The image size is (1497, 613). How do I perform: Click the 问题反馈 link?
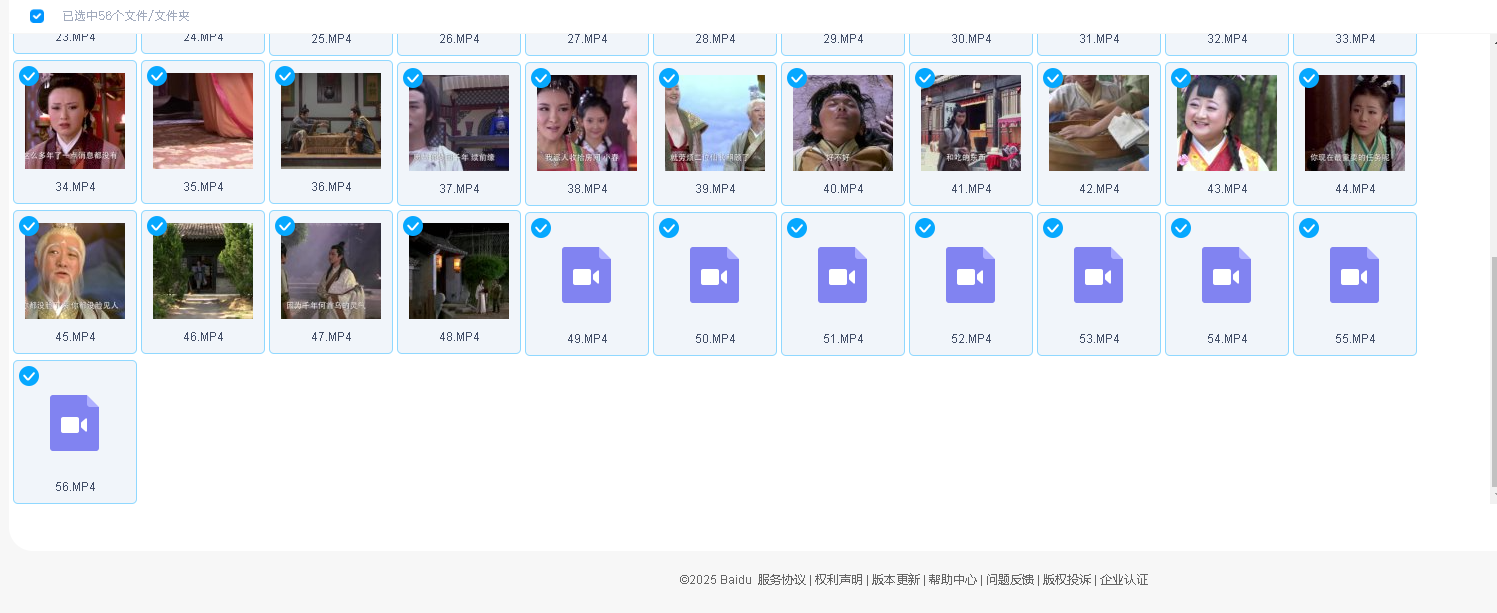tap(1009, 580)
